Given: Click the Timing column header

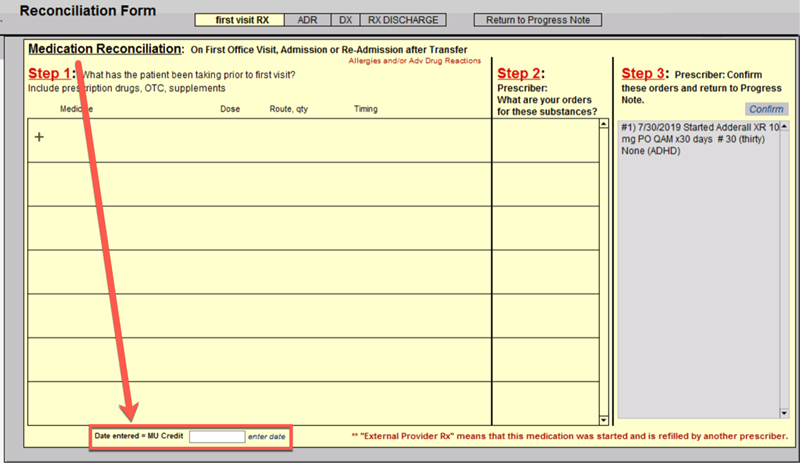Looking at the screenshot, I should click(x=365, y=109).
